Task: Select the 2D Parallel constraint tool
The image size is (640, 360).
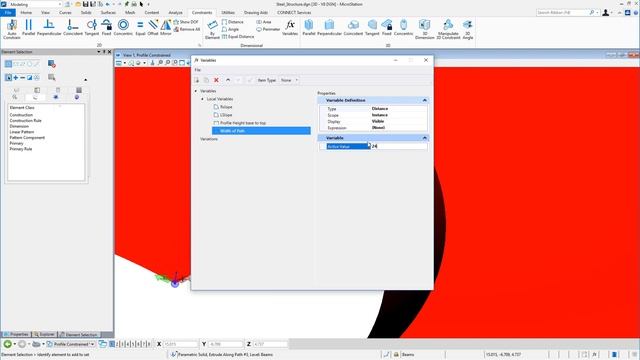Action: click(x=28, y=28)
